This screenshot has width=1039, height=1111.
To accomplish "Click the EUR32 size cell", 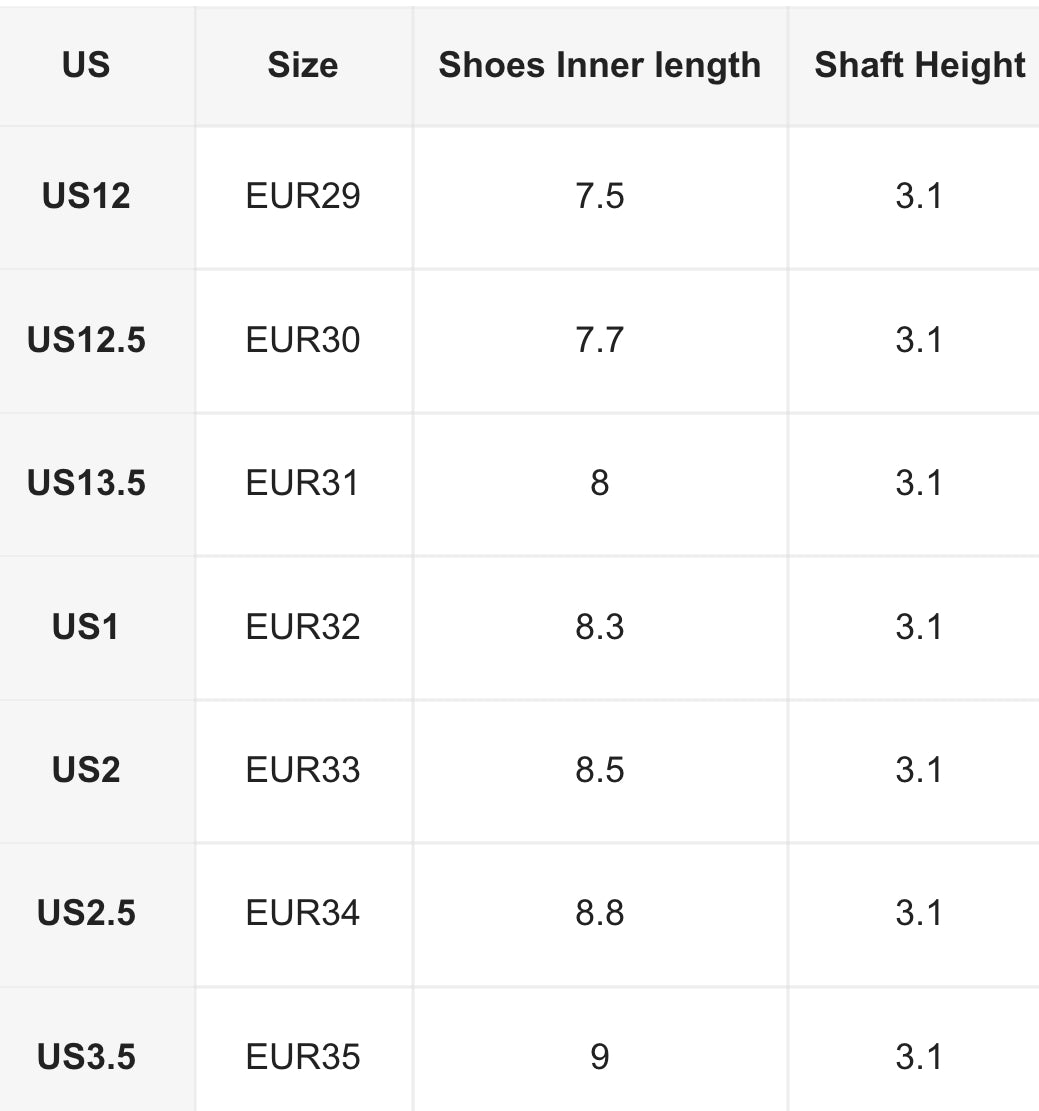I will pyautogui.click(x=302, y=627).
